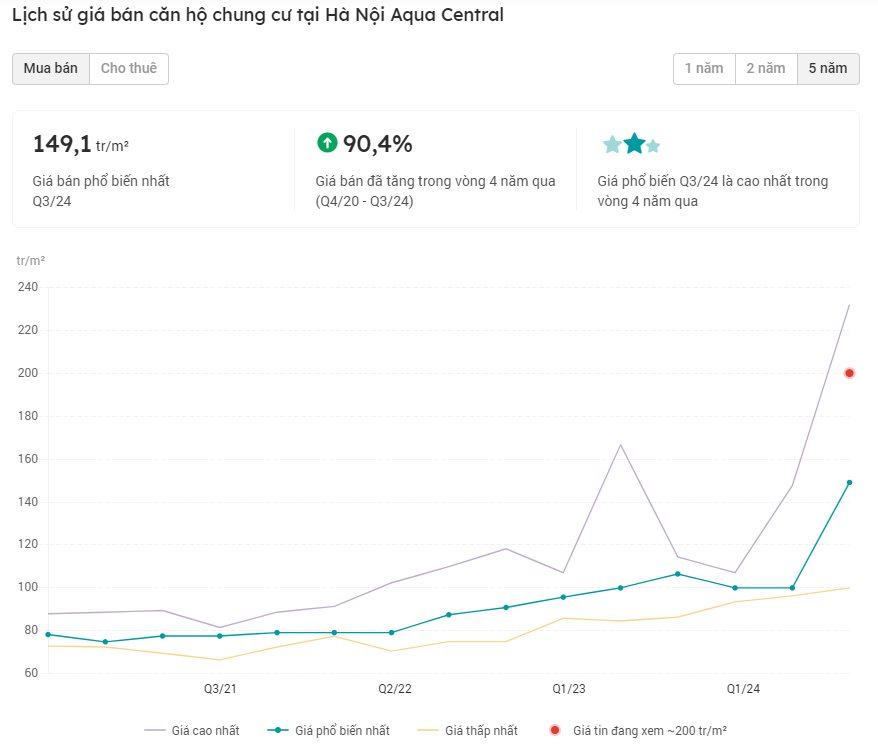This screenshot has width=878, height=750.
Task: Click the Giá tin đang xem legend item
Action: 639,731
